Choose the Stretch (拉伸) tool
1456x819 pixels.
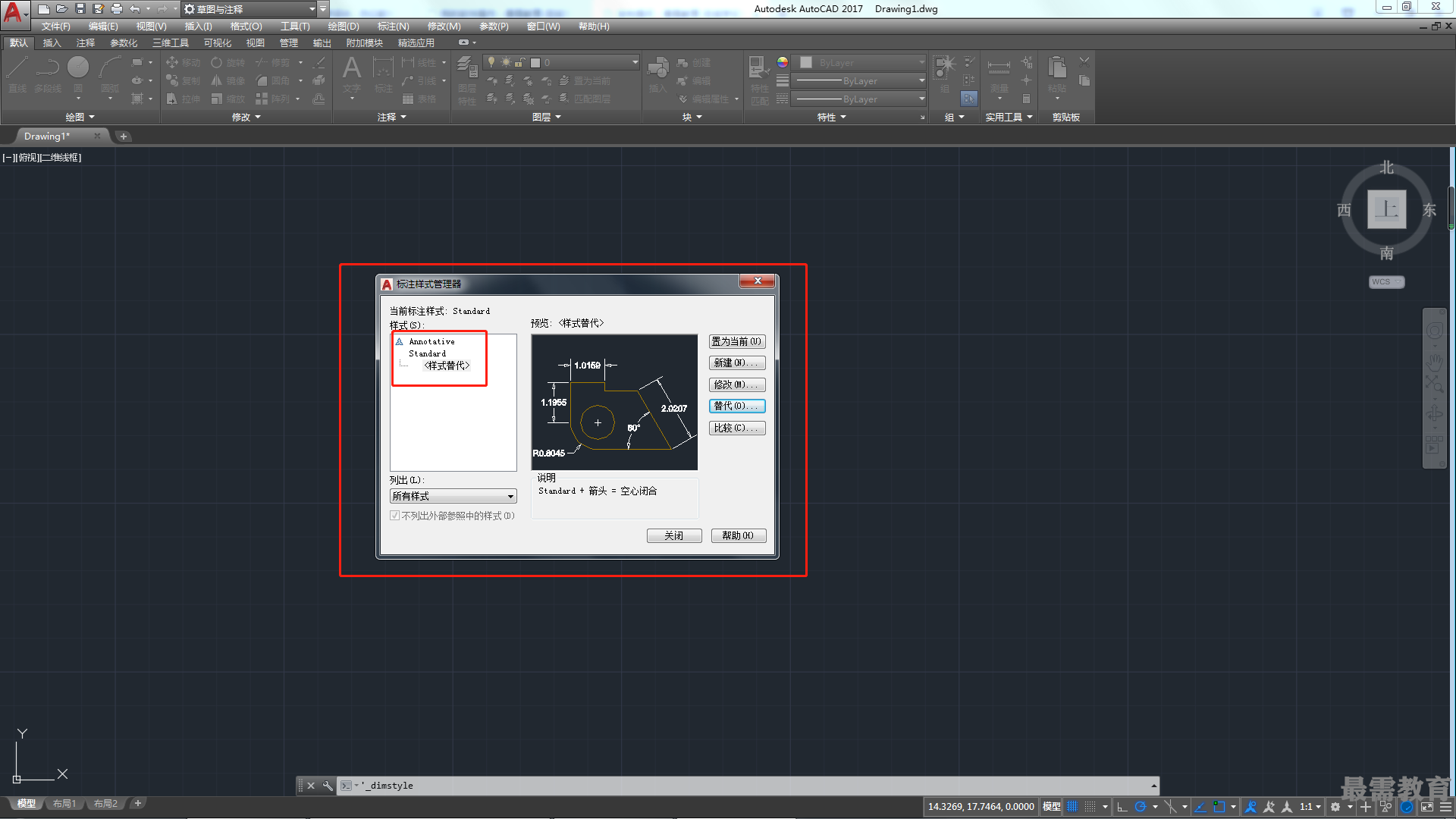(183, 99)
